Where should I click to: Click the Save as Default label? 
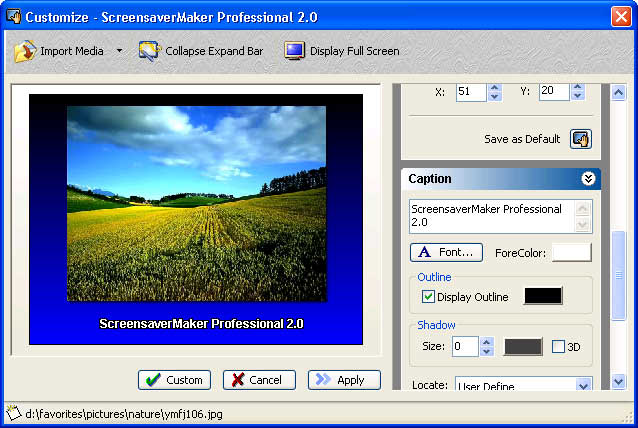click(522, 139)
